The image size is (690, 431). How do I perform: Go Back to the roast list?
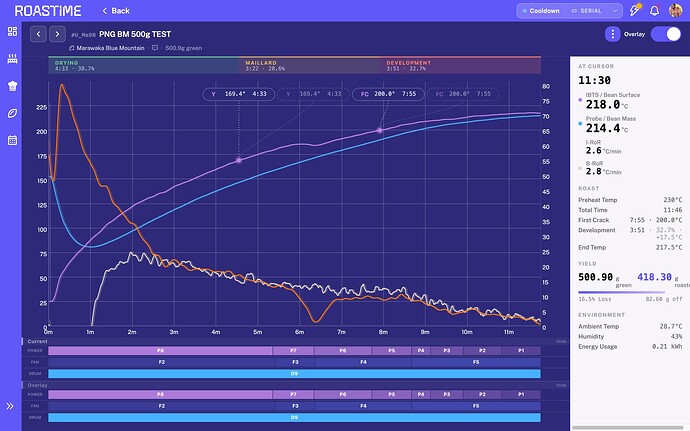(x=116, y=11)
